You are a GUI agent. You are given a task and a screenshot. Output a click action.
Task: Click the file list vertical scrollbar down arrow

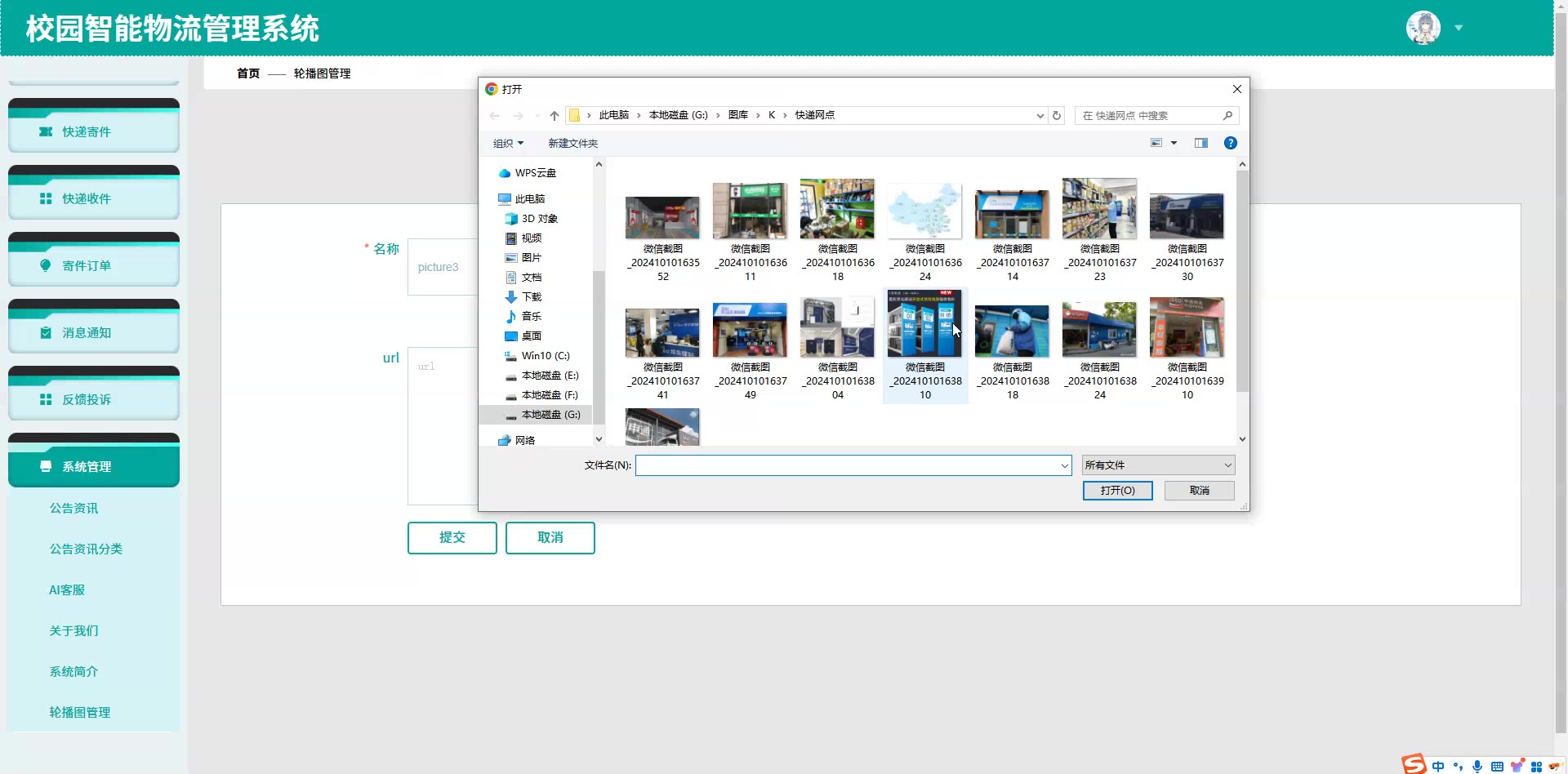point(1242,439)
